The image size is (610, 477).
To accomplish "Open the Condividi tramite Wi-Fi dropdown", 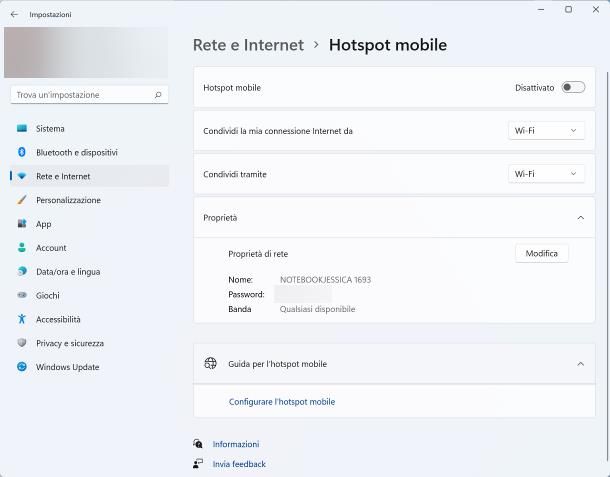I will [546, 174].
